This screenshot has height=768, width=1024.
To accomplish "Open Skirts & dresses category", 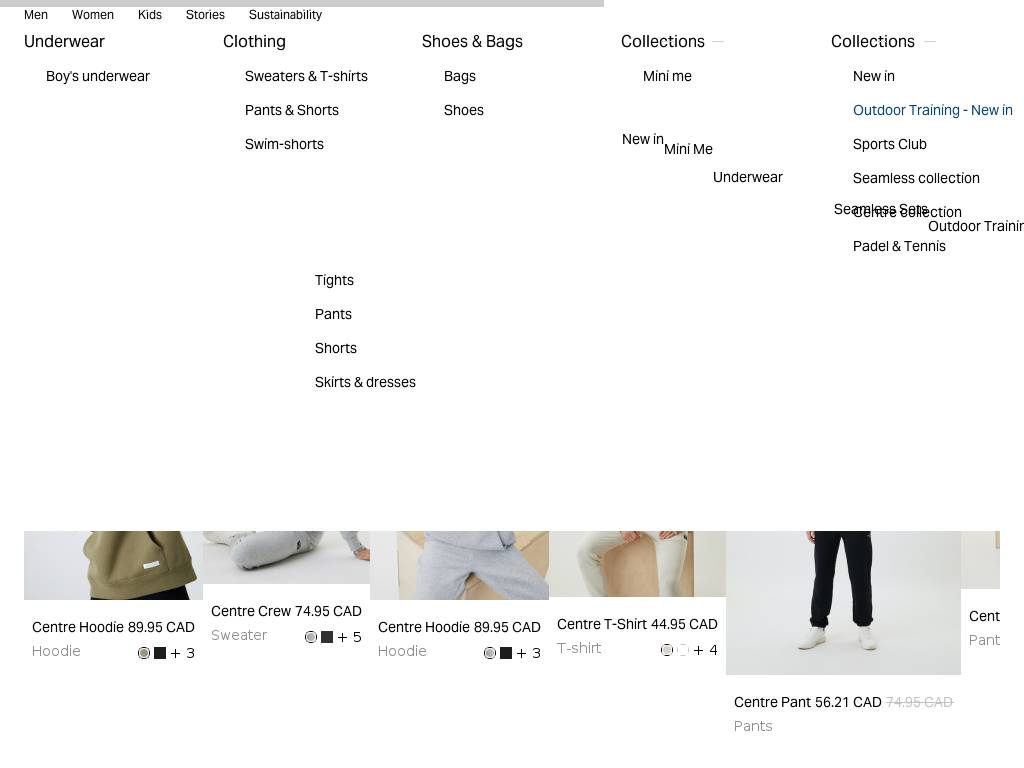I will pyautogui.click(x=365, y=382).
